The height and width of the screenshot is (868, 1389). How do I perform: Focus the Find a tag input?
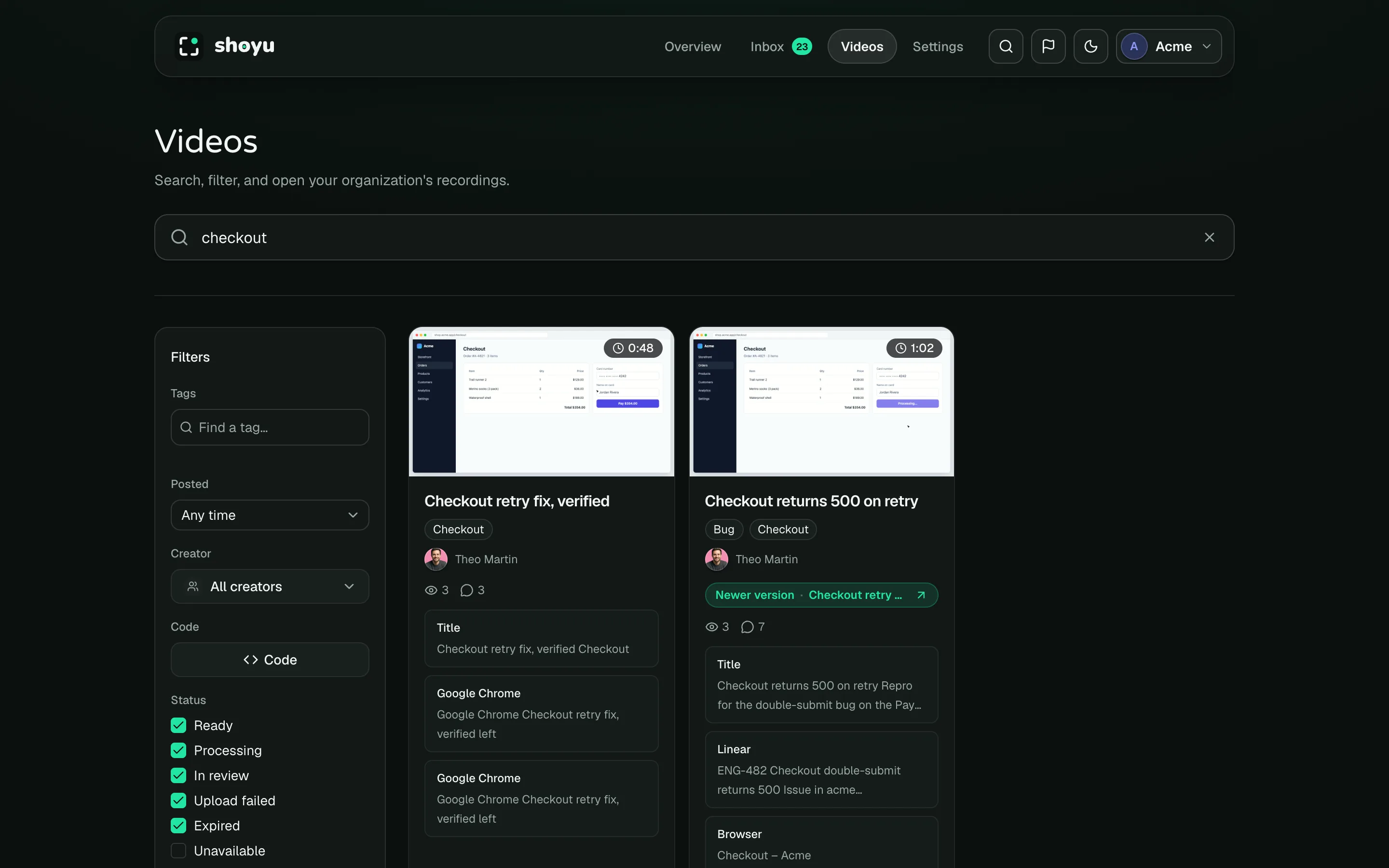pos(270,427)
